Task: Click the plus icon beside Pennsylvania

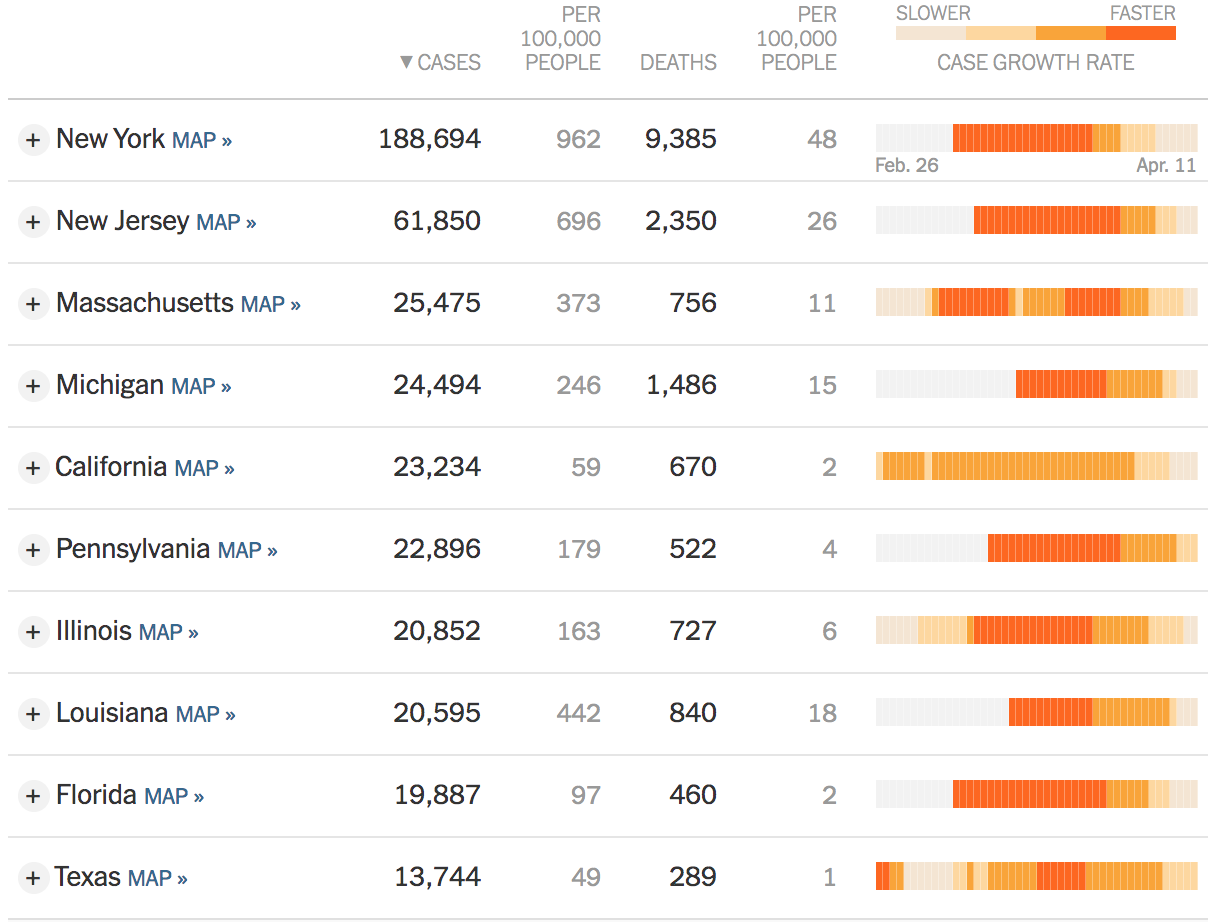Action: click(x=33, y=550)
